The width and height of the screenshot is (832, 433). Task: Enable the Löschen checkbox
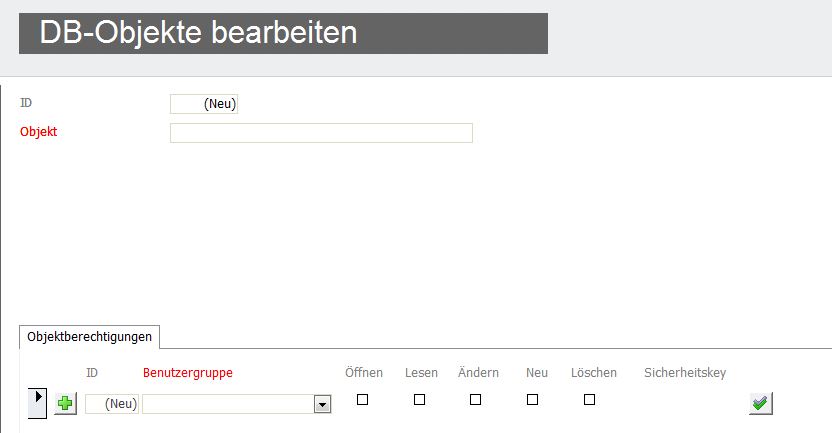589,400
